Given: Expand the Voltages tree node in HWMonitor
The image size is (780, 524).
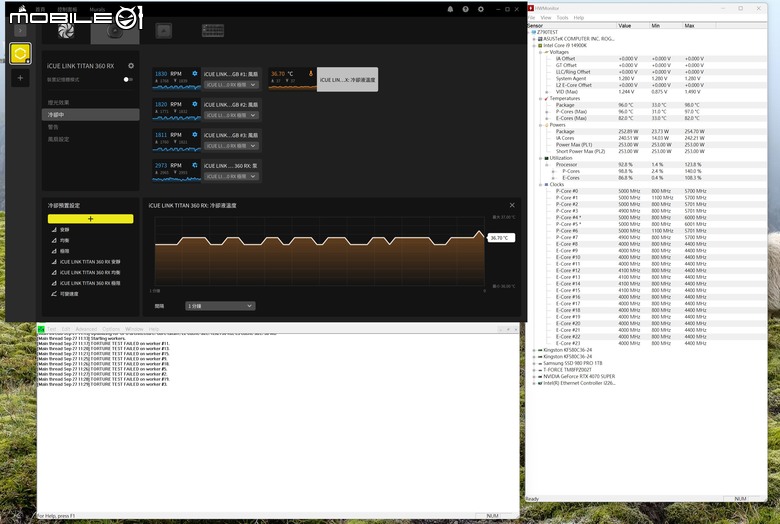Looking at the screenshot, I should point(541,52).
